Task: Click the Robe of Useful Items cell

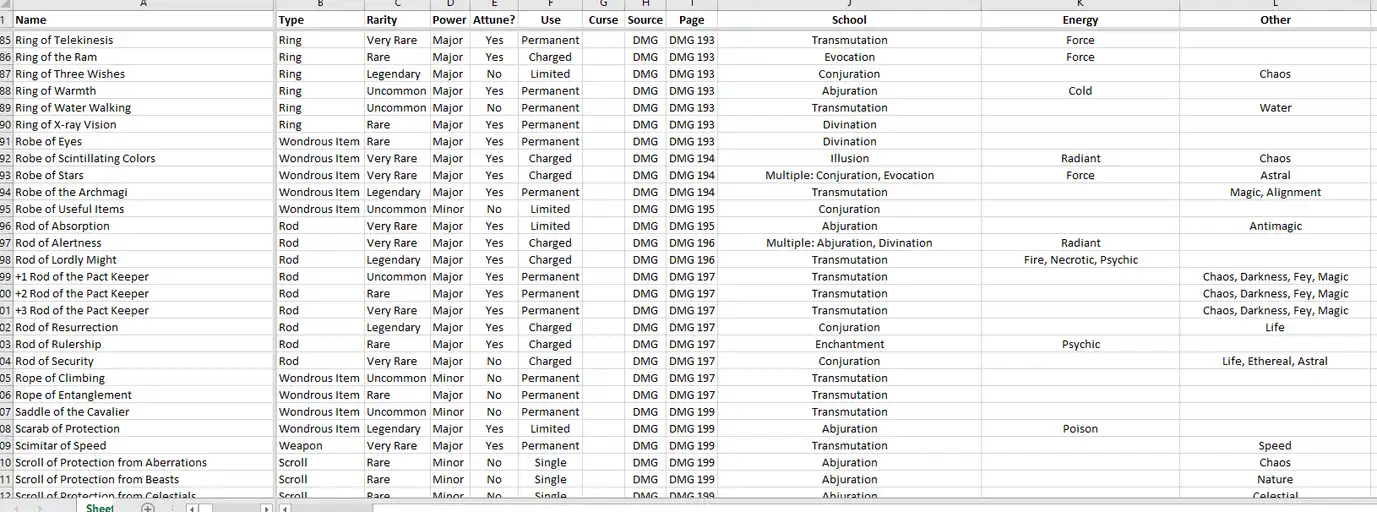Action: coord(143,209)
